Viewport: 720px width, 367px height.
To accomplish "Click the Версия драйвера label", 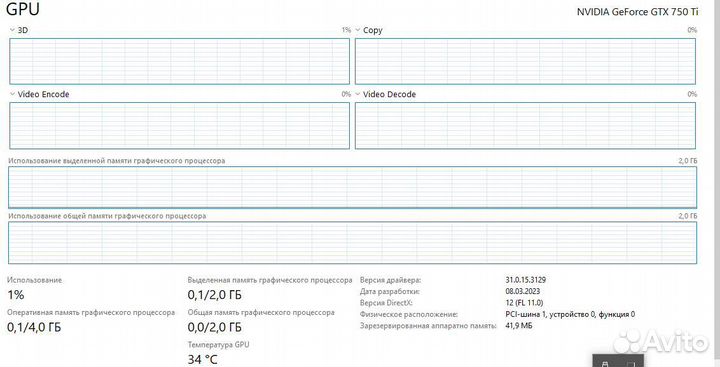I will click(390, 280).
